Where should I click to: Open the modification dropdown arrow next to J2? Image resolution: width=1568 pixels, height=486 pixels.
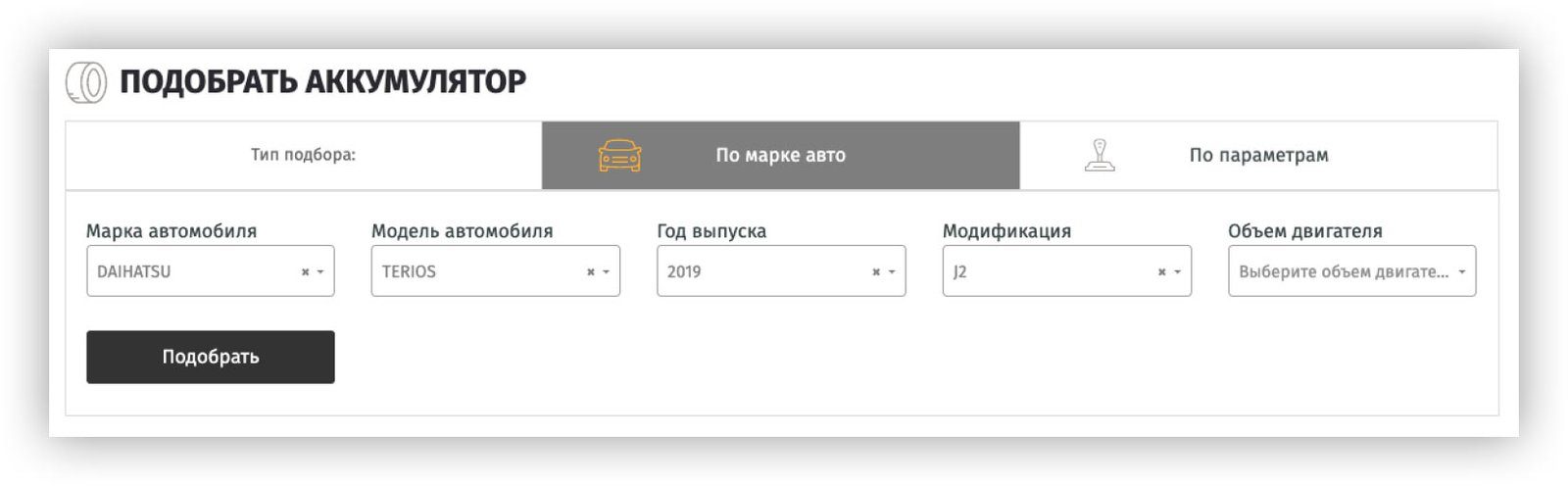[1178, 272]
